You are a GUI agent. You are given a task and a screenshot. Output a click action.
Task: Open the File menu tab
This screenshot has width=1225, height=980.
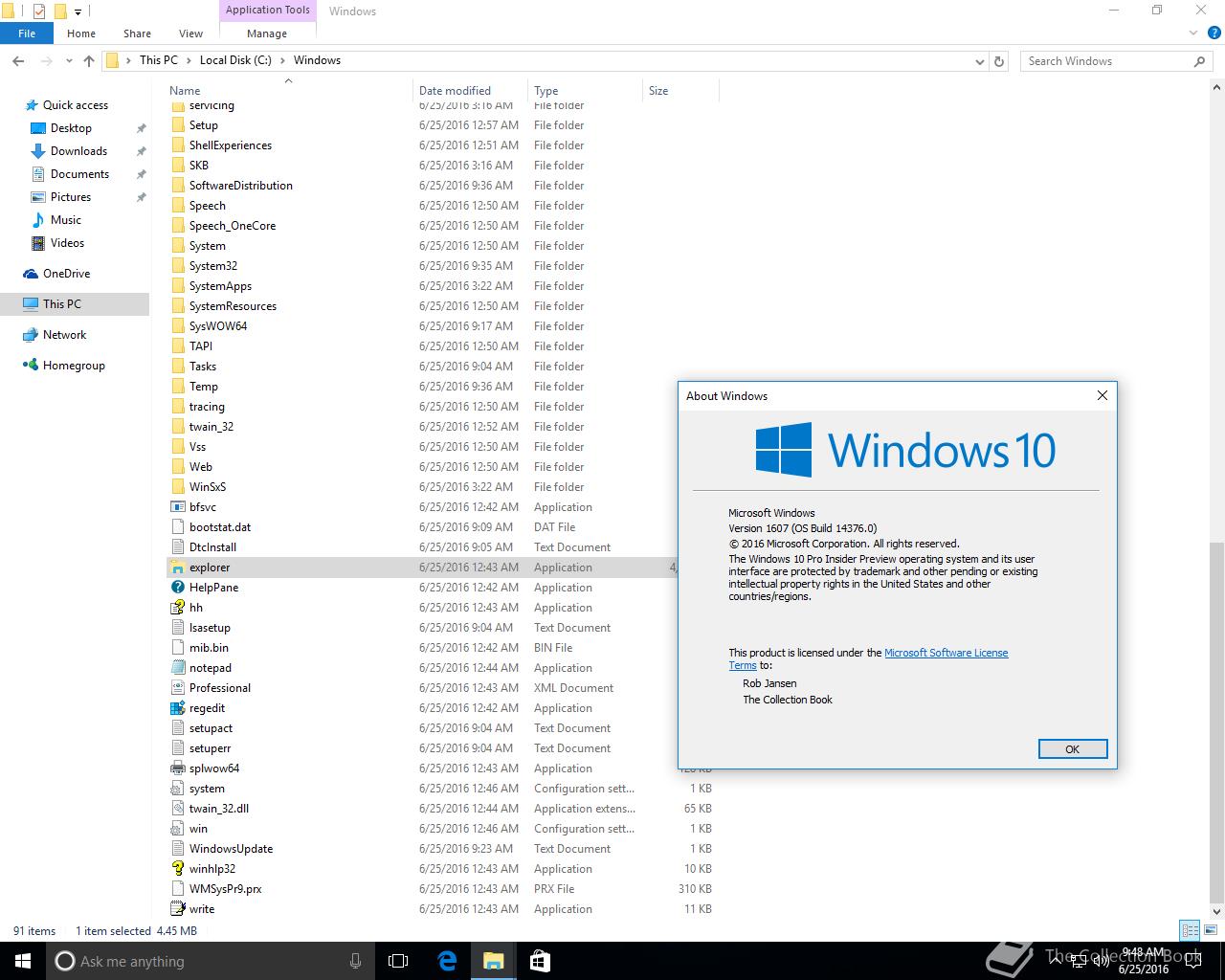coord(27,33)
